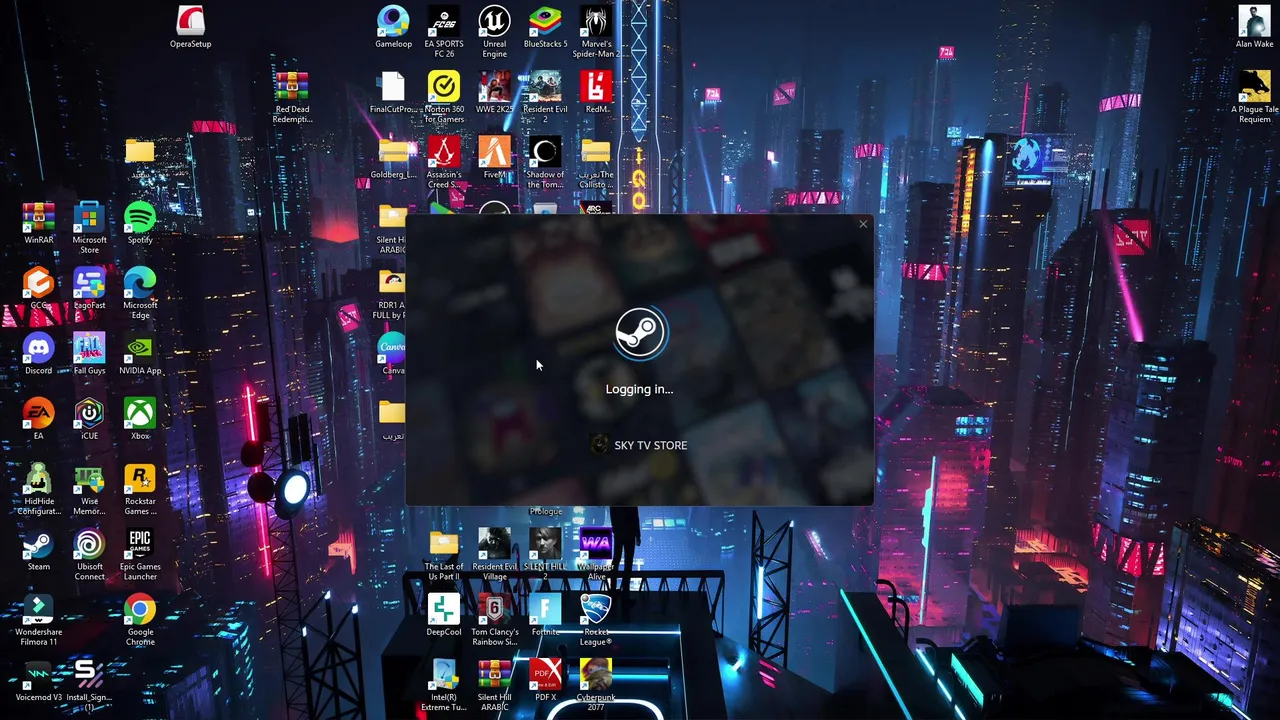The width and height of the screenshot is (1280, 720).
Task: Launch the Cyberpunk 2077 shortcut
Action: pyautogui.click(x=596, y=684)
